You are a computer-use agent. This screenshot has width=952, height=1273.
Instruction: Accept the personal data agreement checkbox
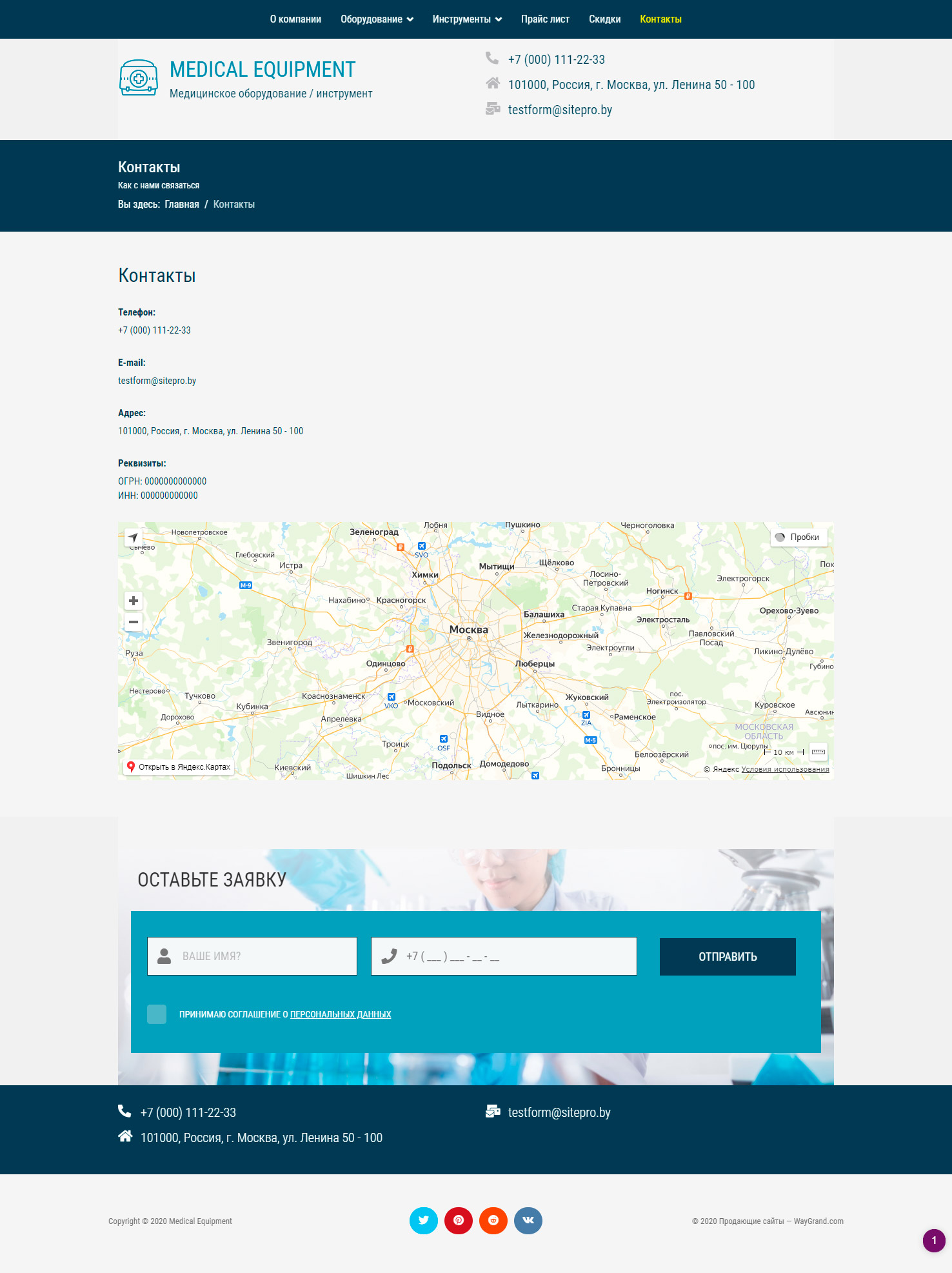[157, 1014]
